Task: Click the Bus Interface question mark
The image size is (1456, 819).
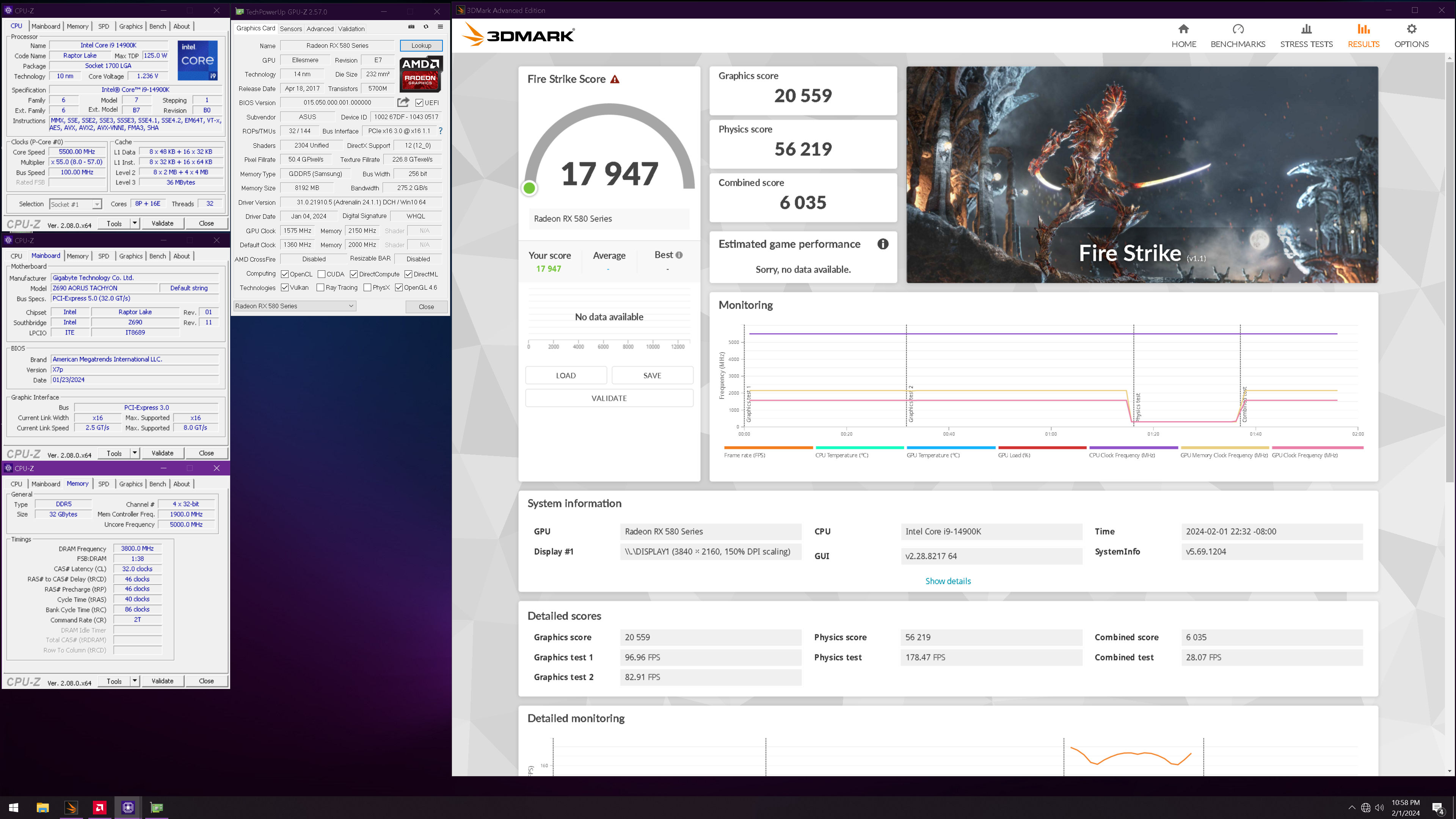Action: click(x=440, y=131)
